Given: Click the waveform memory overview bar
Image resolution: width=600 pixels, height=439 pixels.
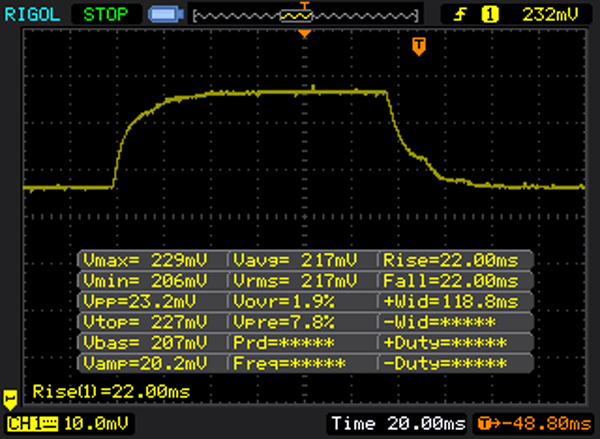Looking at the screenshot, I should 305,16.
